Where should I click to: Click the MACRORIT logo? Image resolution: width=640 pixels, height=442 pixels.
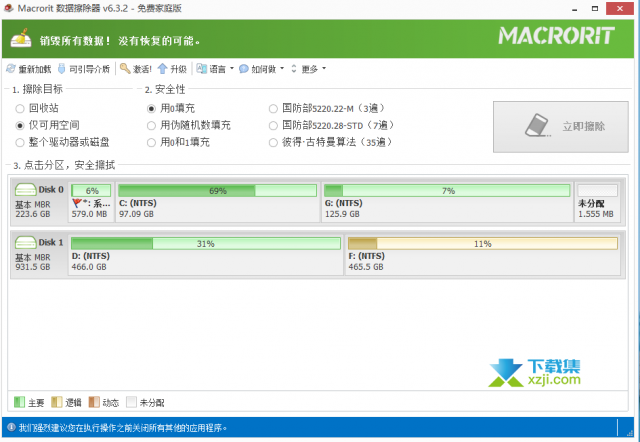[x=556, y=36]
